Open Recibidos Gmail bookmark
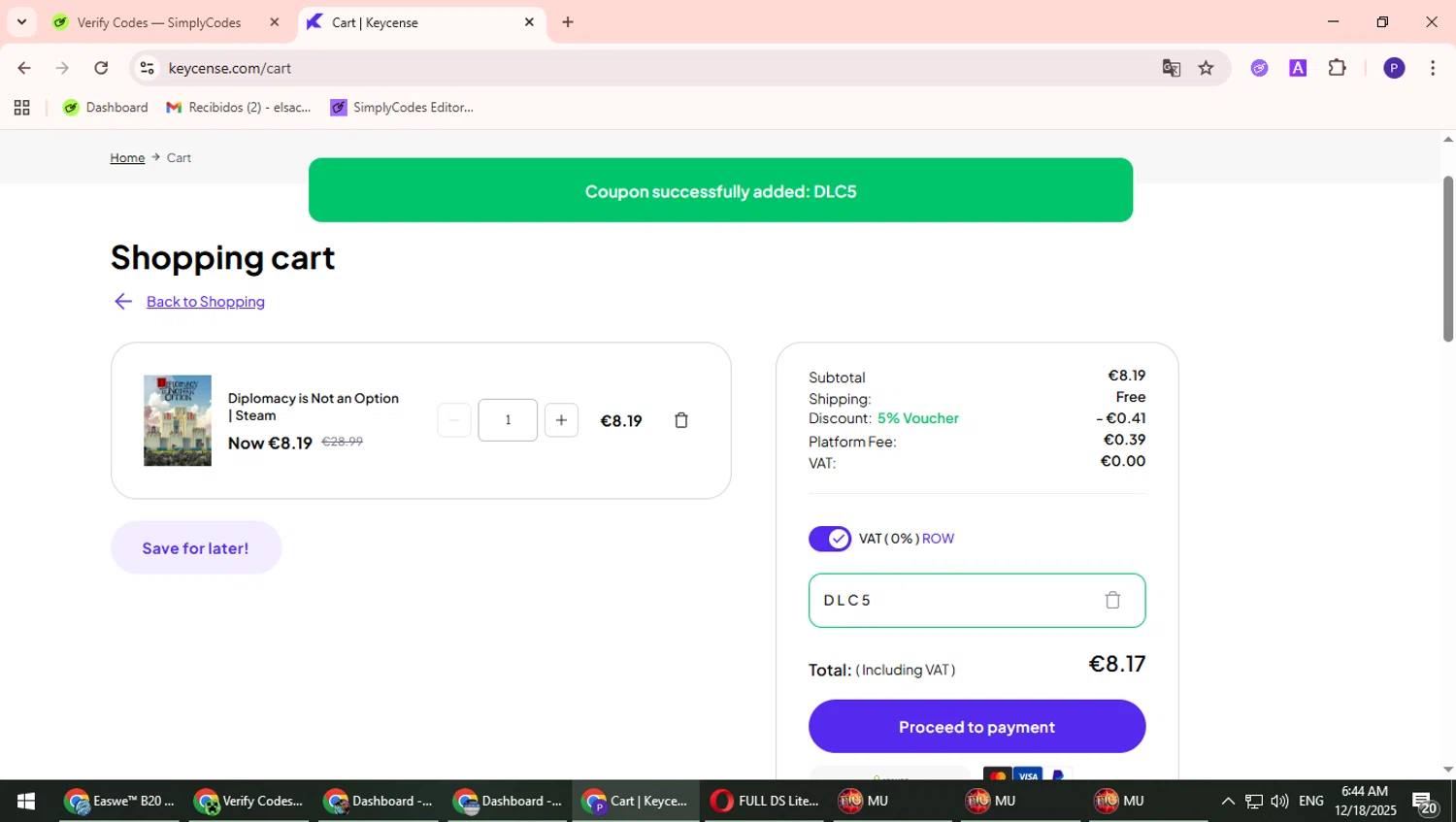 pos(239,108)
